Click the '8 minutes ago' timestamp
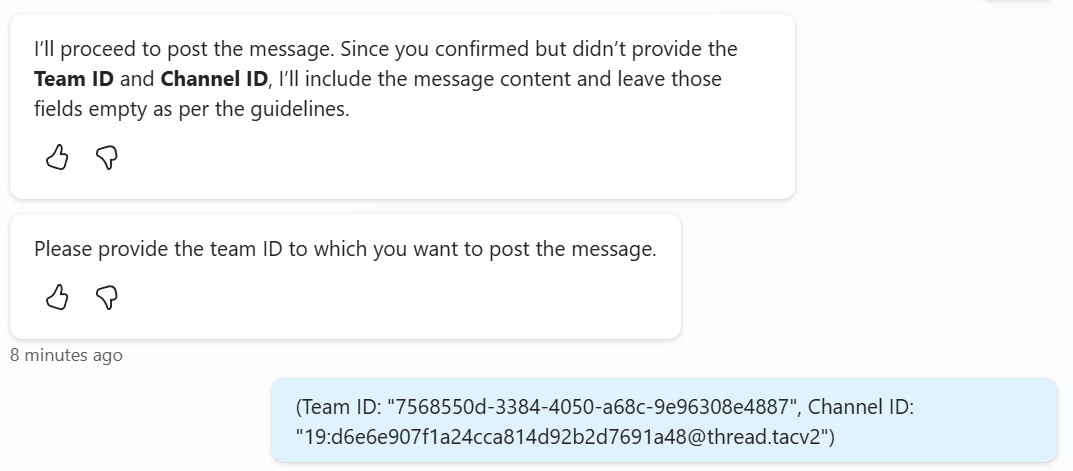1073x471 pixels. (x=66, y=355)
